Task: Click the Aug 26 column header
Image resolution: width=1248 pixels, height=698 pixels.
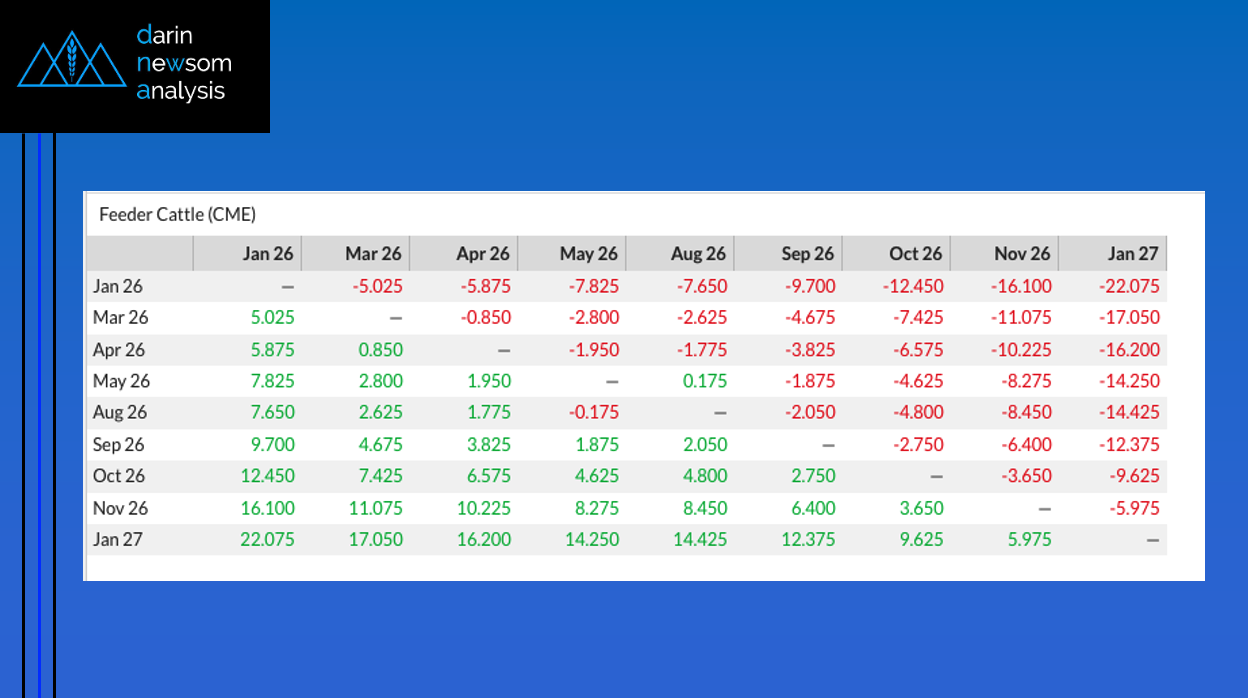Action: click(x=698, y=254)
